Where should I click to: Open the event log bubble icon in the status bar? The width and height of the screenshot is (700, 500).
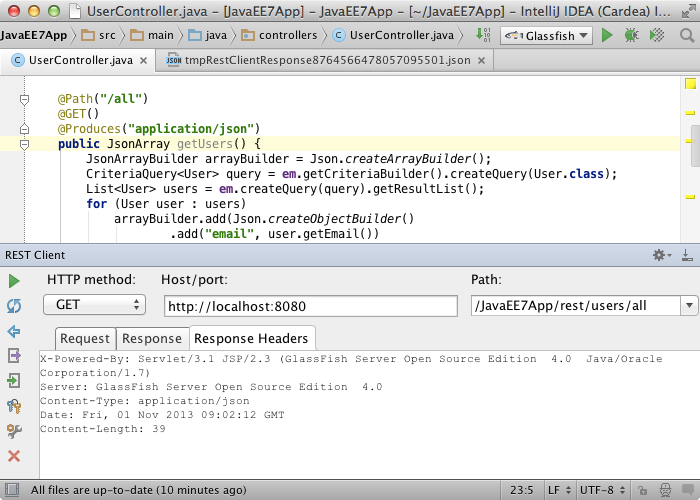688,490
